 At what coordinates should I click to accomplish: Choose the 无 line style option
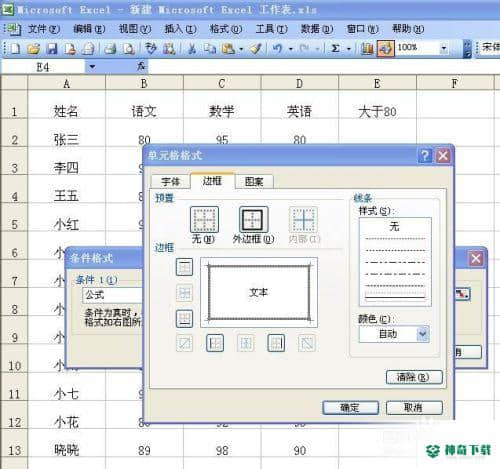395,227
